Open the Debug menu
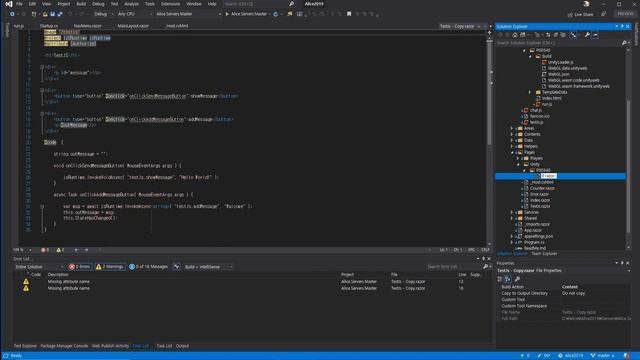The image size is (640, 360). tap(98, 4)
